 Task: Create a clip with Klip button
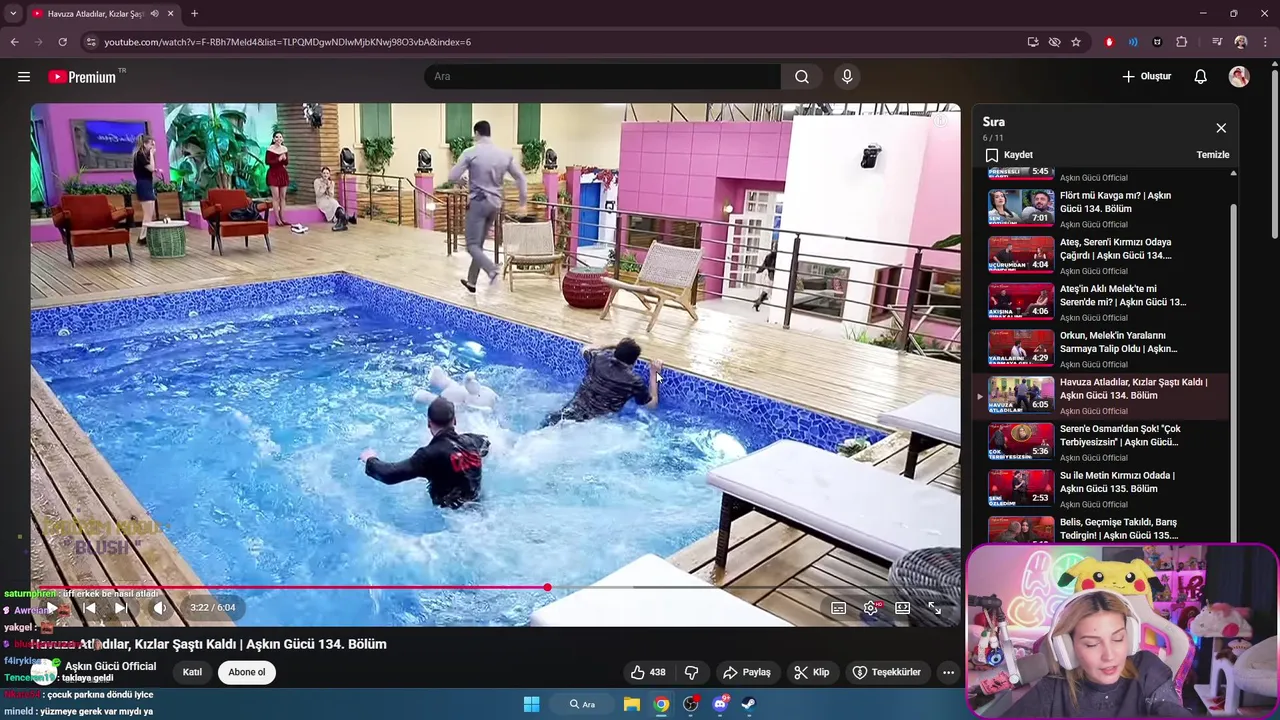coord(811,672)
